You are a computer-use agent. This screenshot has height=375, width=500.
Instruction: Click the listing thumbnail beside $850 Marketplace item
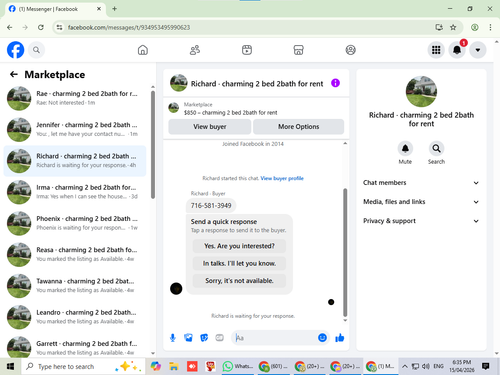(x=173, y=108)
